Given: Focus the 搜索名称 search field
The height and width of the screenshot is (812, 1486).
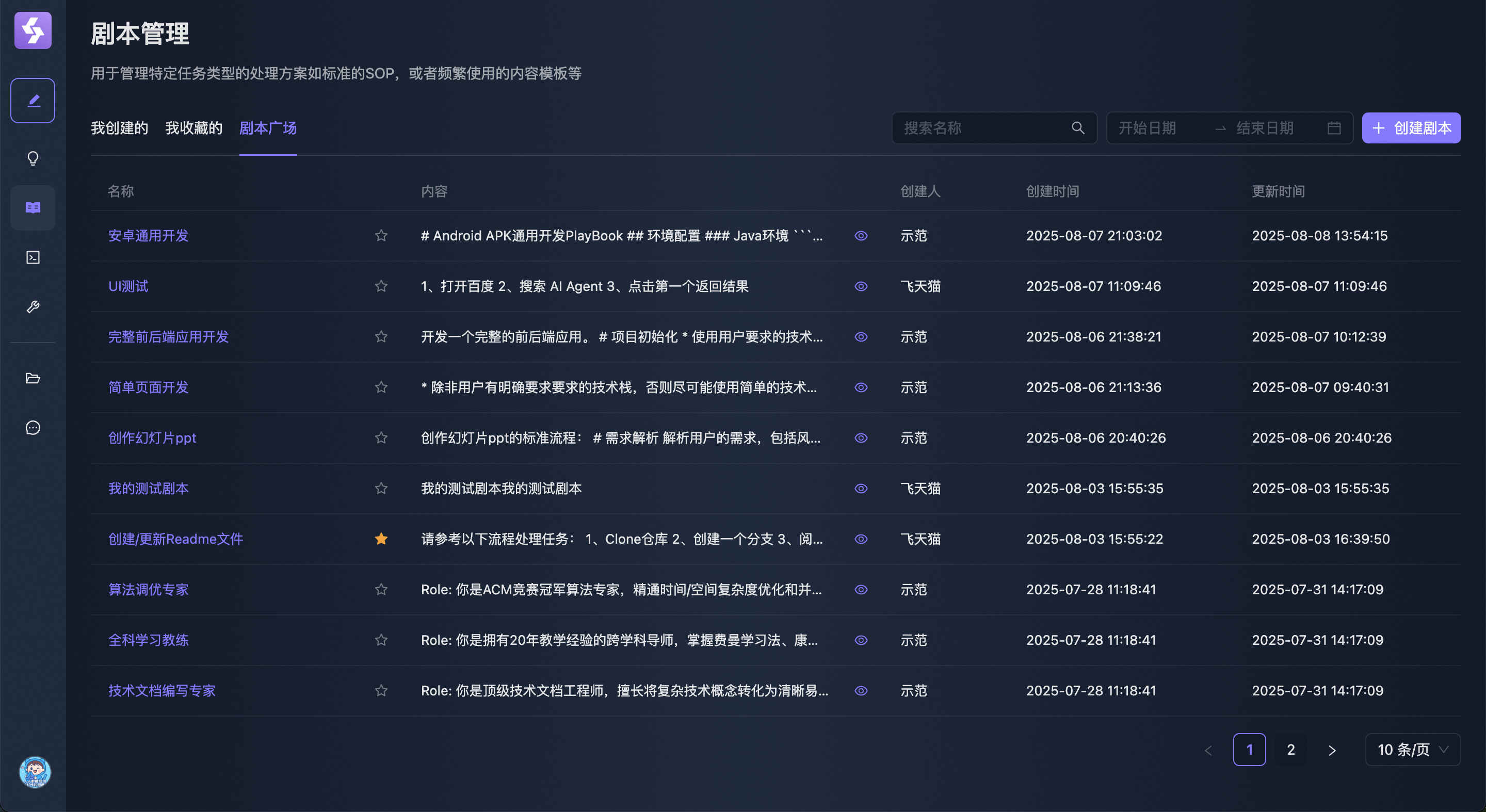Looking at the screenshot, I should (x=981, y=128).
